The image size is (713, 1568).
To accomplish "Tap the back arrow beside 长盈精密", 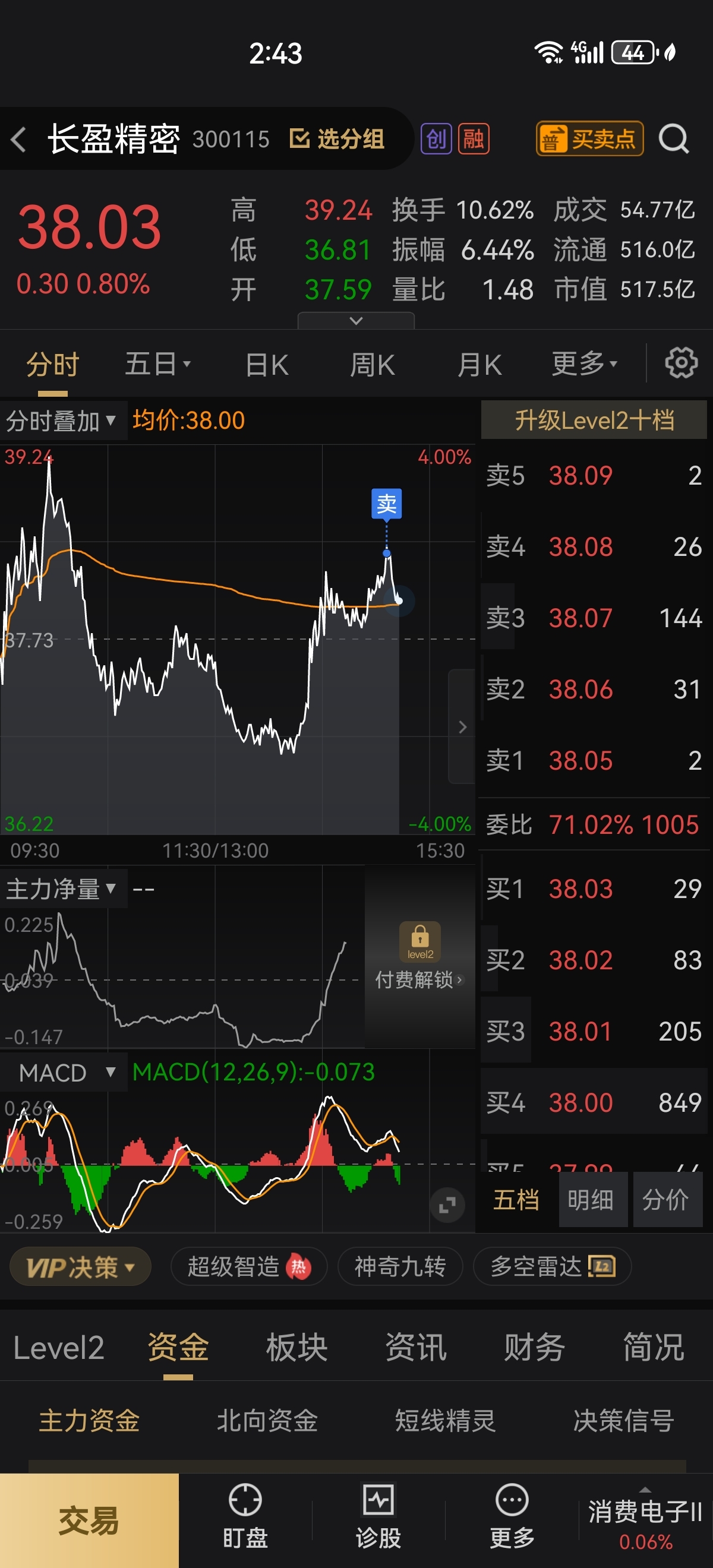I will click(x=19, y=140).
